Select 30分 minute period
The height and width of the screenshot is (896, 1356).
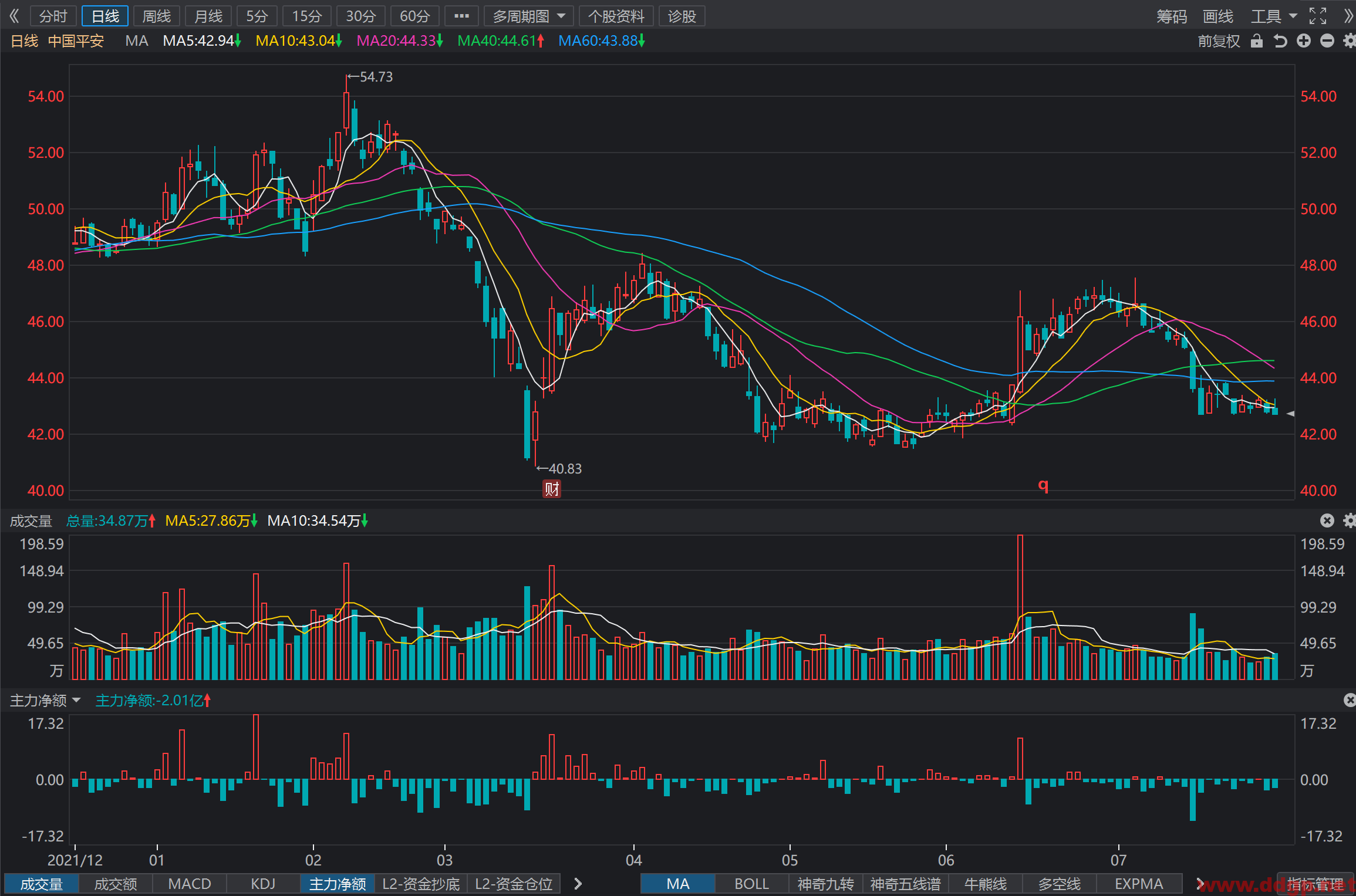(x=360, y=16)
